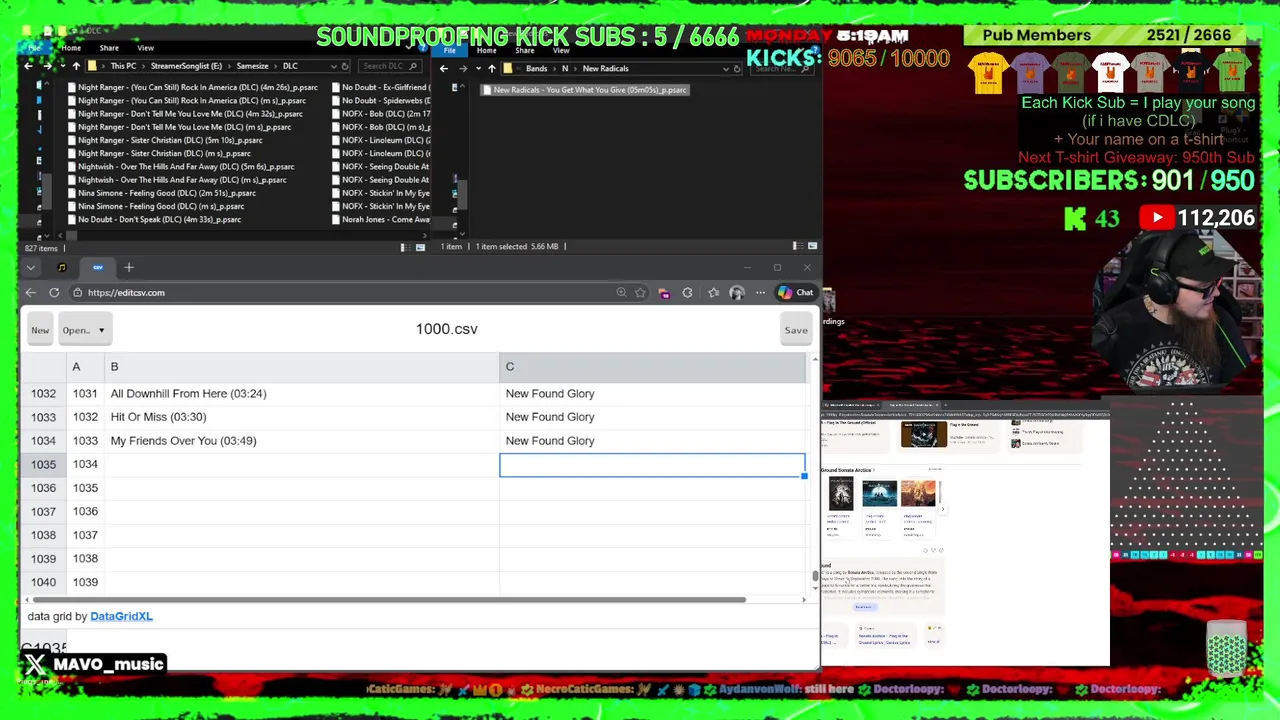
Task: Open Share tab in DLC Explorer window
Action: 109,48
